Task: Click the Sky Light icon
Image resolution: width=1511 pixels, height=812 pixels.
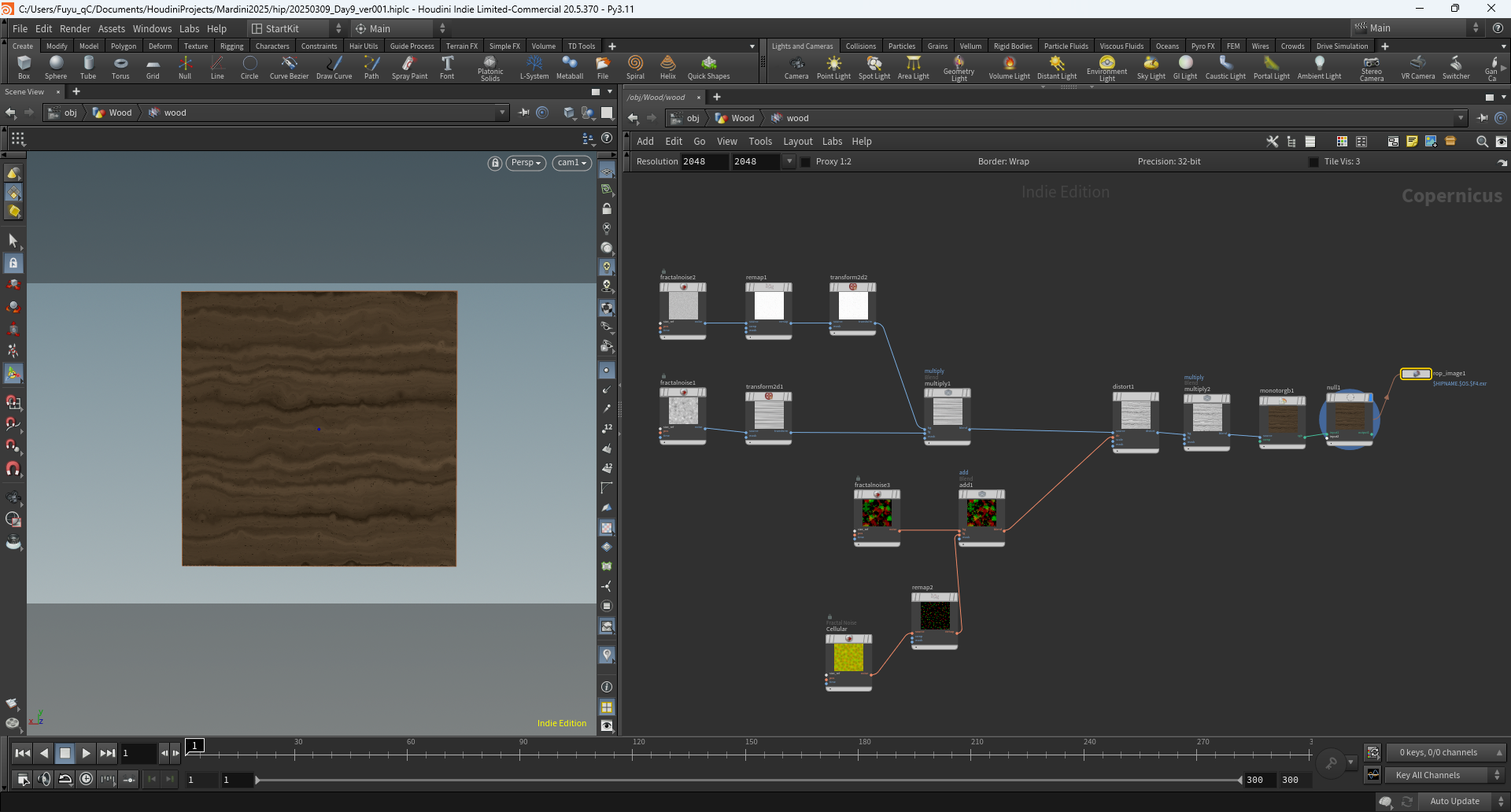Action: tap(1151, 67)
